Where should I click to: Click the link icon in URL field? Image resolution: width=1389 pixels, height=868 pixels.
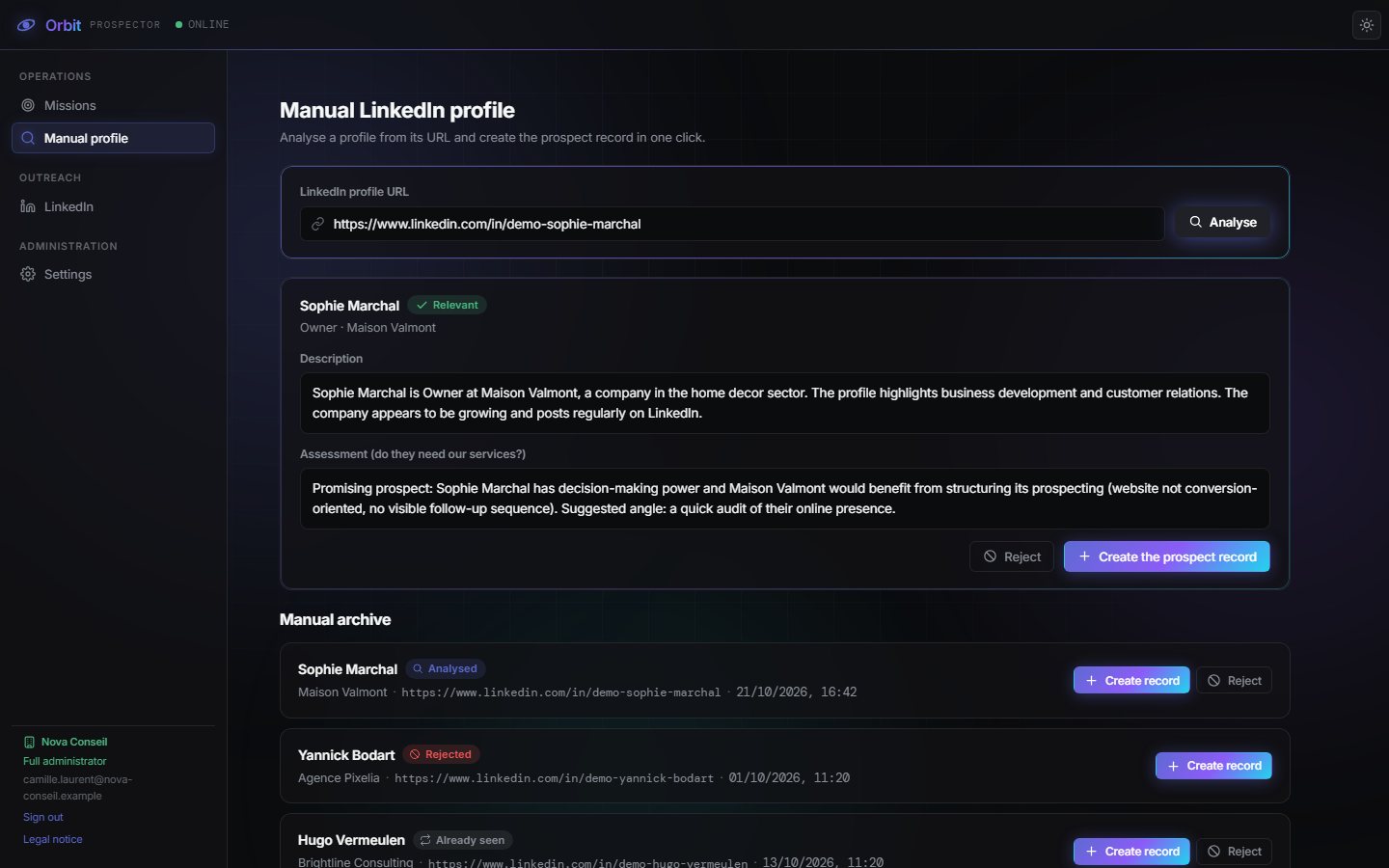[317, 224]
